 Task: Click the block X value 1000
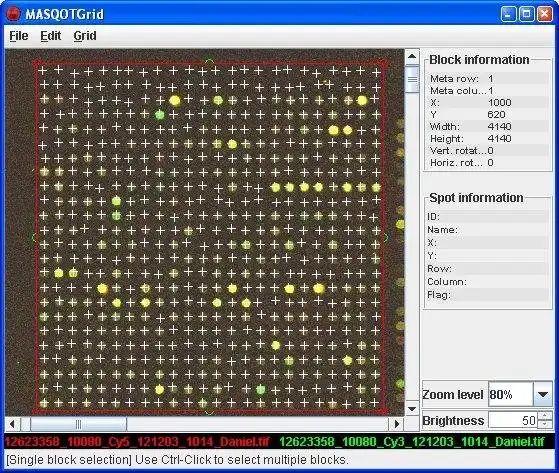coord(499,103)
